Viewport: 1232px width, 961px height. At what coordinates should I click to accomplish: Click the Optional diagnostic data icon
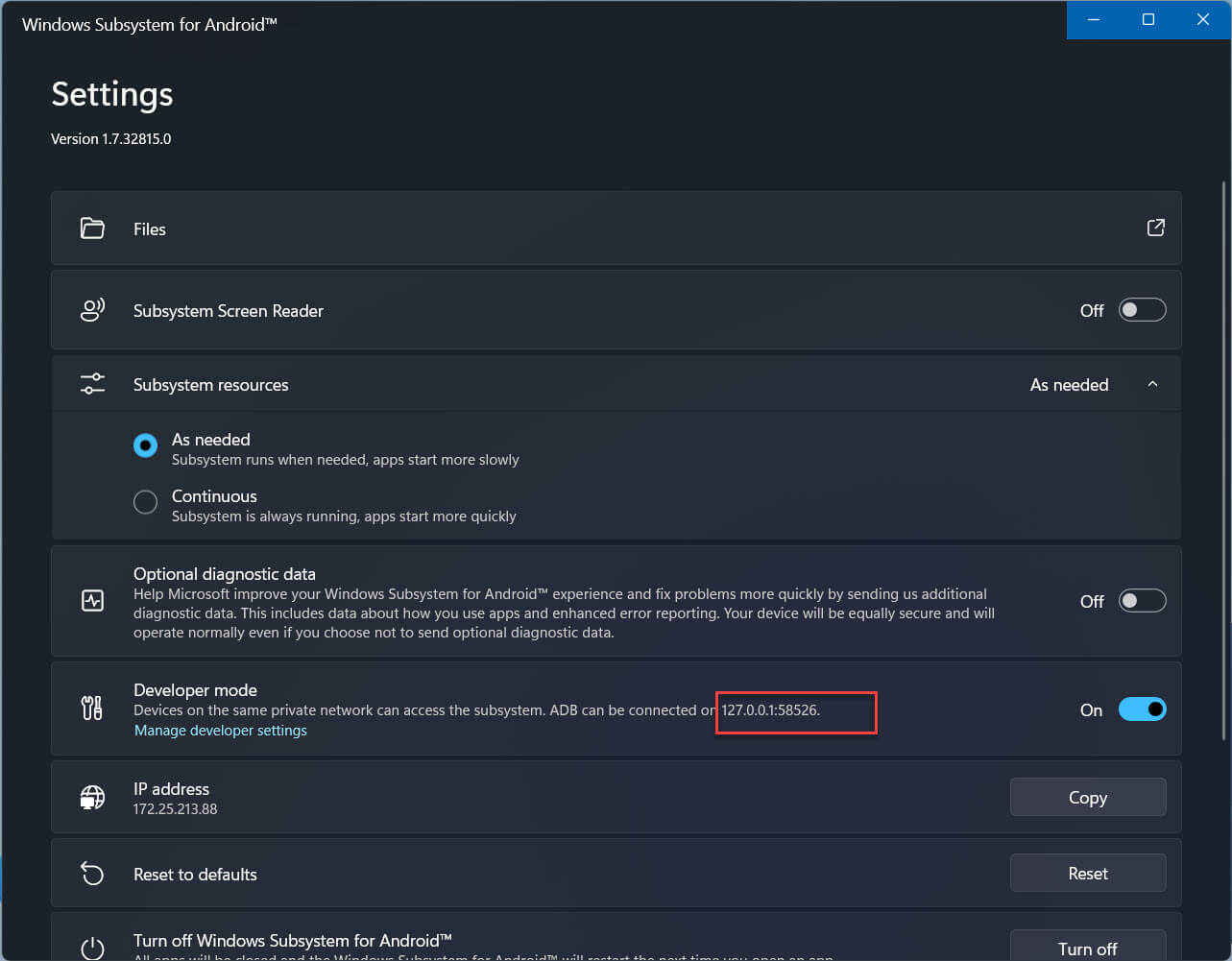point(92,601)
